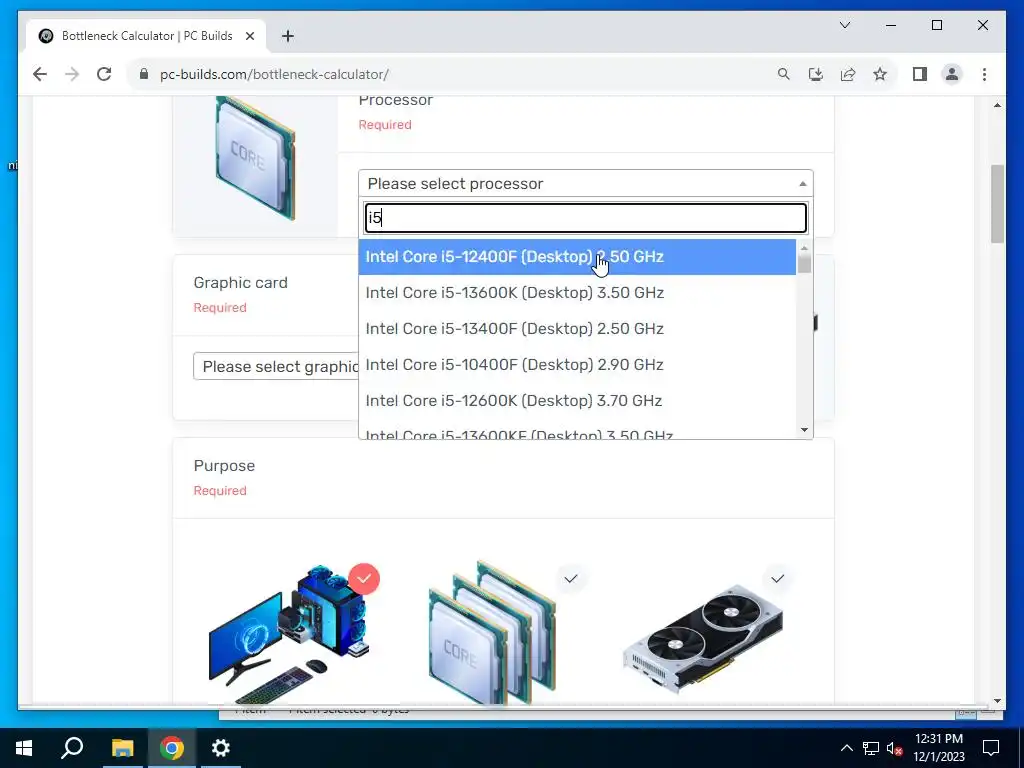
Task: View site information via the padlock icon
Action: click(x=144, y=74)
